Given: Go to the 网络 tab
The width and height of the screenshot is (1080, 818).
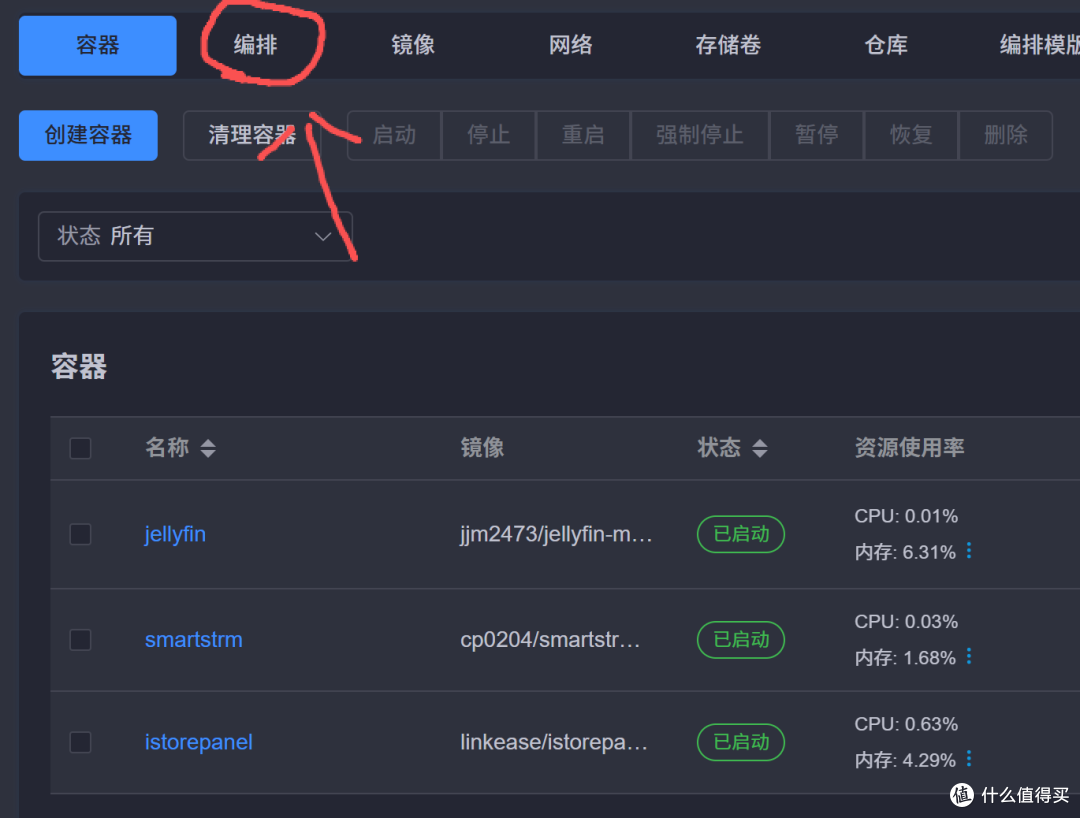Looking at the screenshot, I should pos(570,45).
